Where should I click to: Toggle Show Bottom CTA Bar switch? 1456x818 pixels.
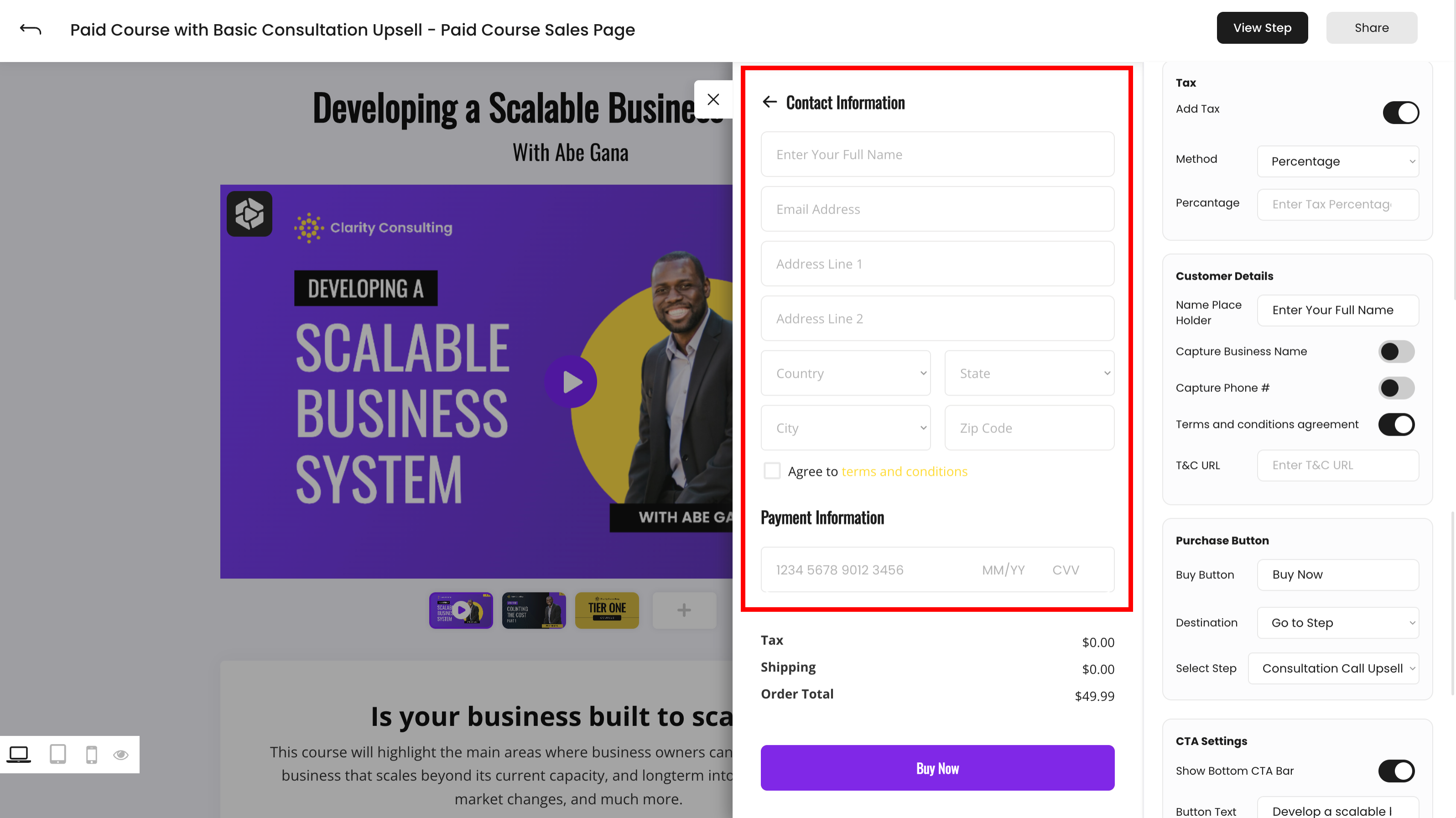pos(1396,771)
